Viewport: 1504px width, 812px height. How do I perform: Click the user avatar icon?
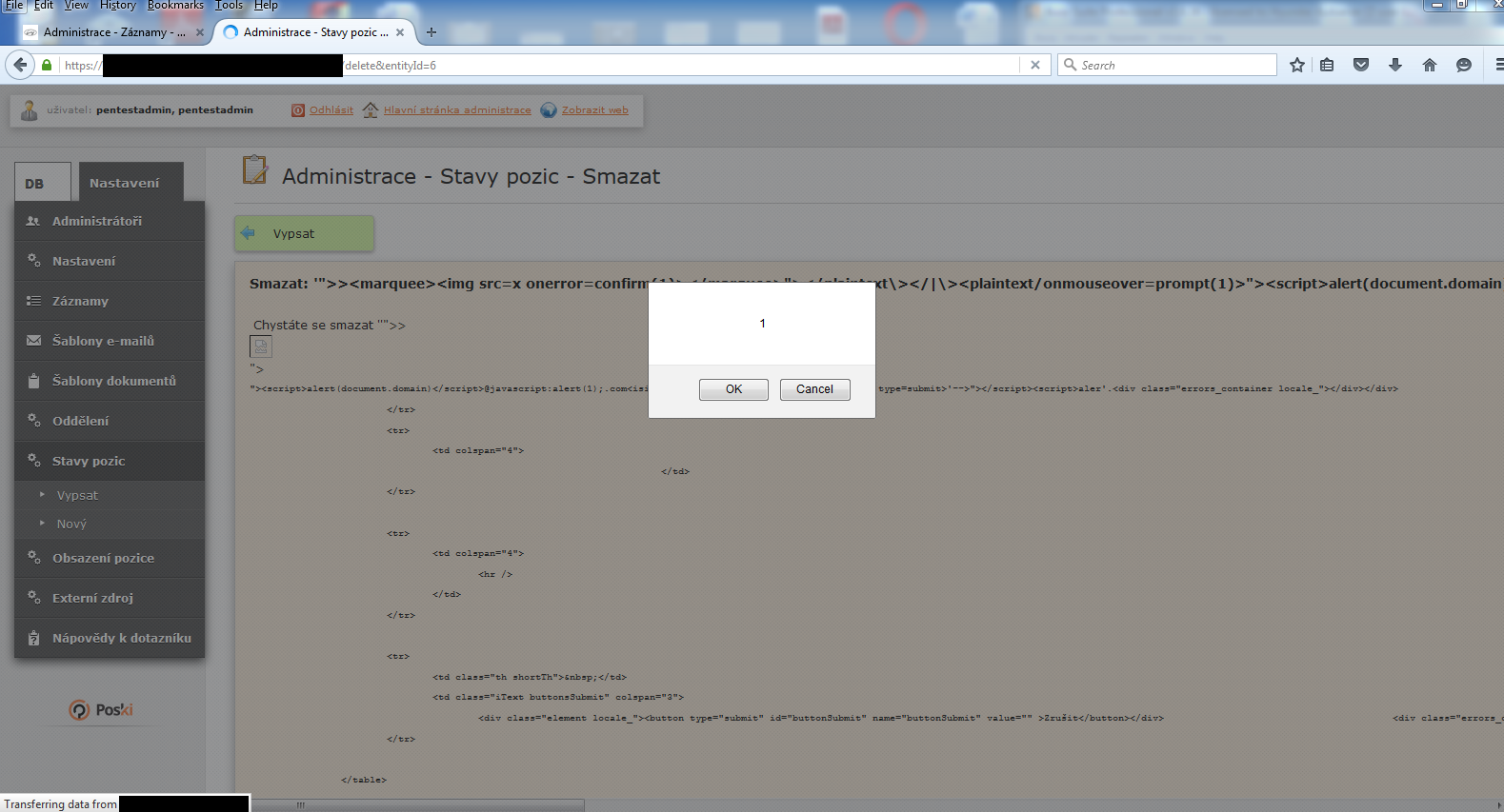(x=30, y=109)
